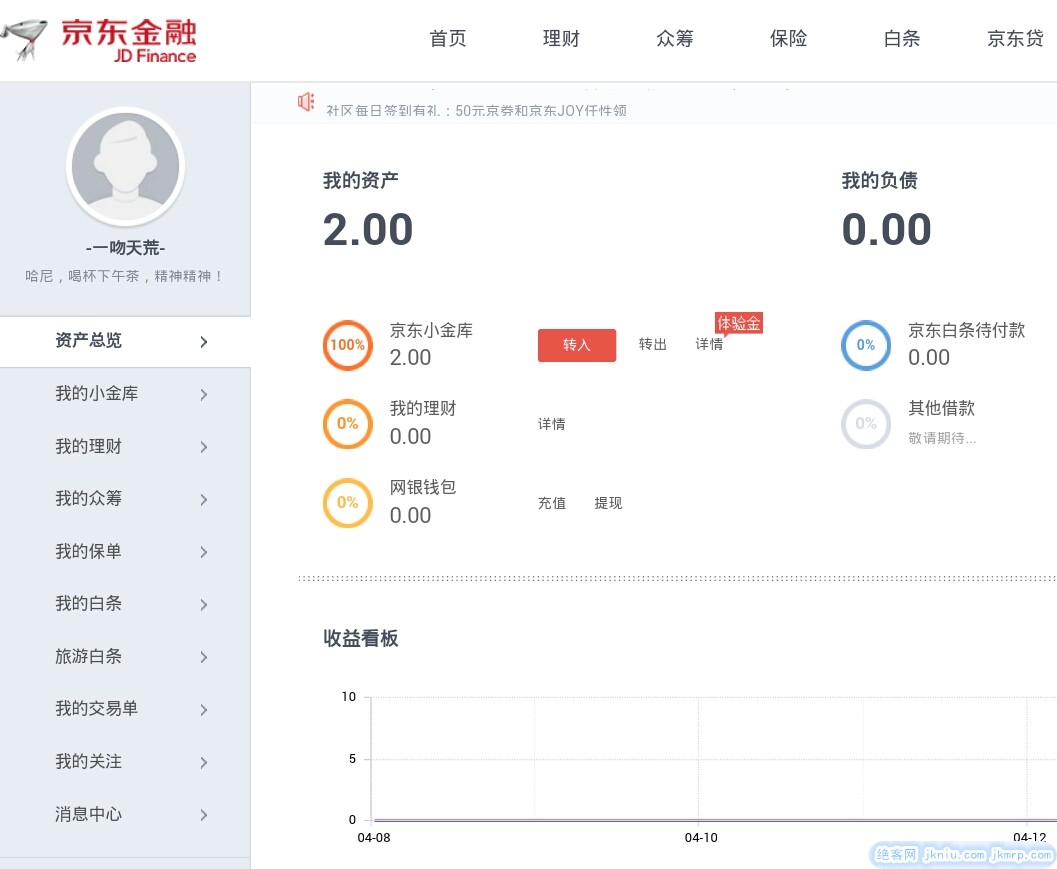Expand 我的白条 sidebar chevron

pyautogui.click(x=203, y=605)
